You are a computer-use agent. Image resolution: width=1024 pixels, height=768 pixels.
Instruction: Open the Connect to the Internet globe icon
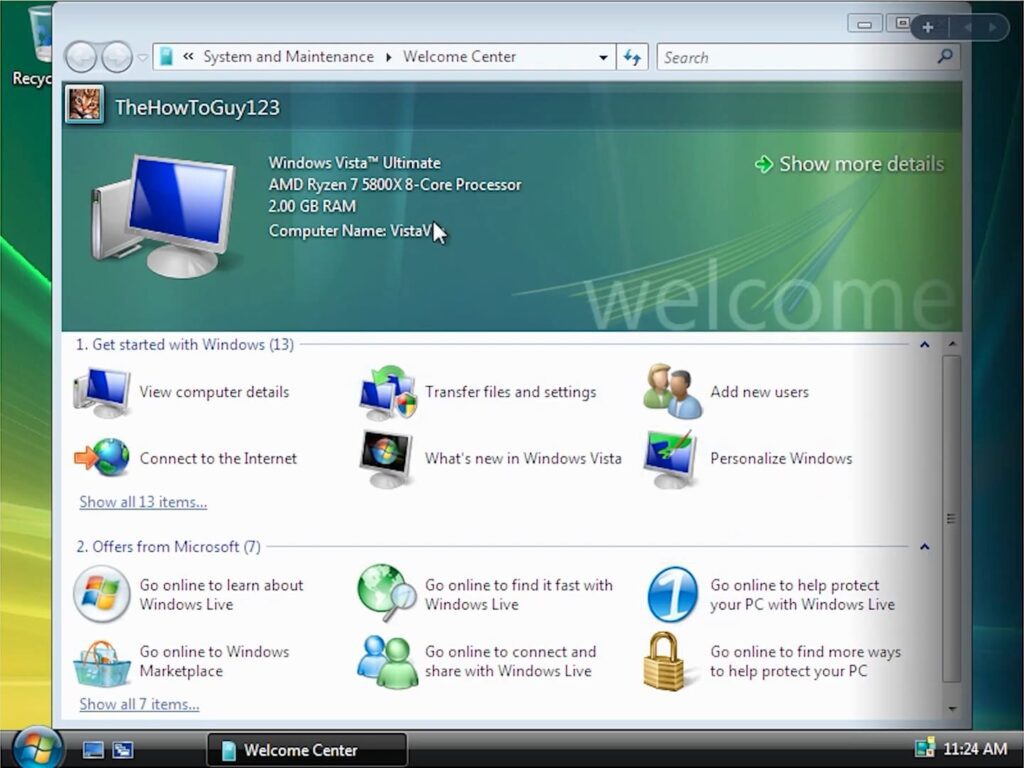coord(102,458)
